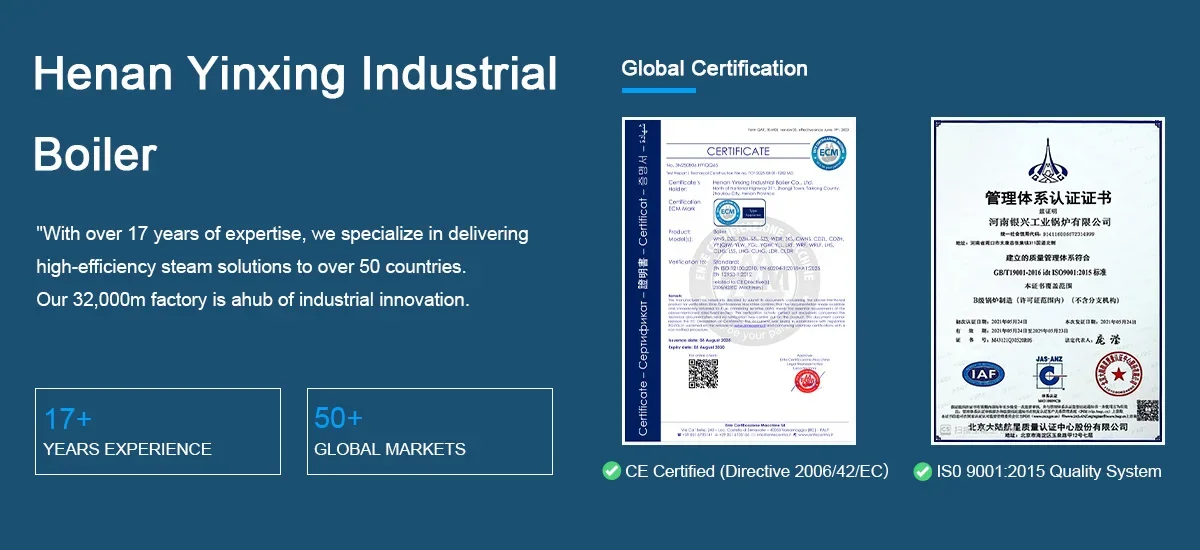Click the QR code on Chinese certificate
1200x550 pixels.
1146,410
